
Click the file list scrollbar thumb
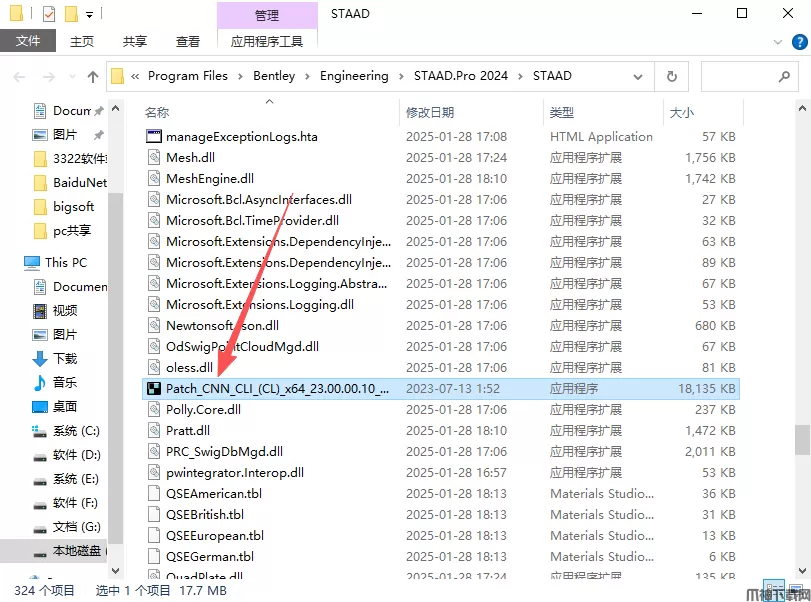pos(803,440)
